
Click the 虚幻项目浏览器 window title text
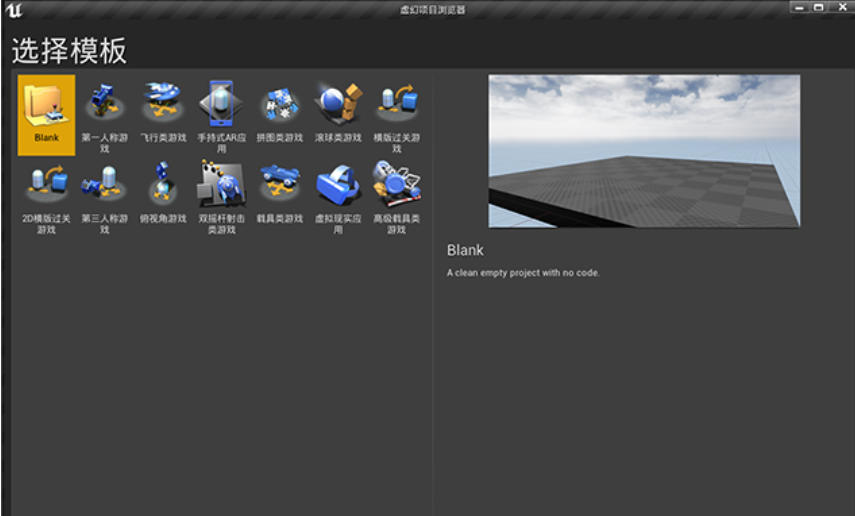tap(426, 10)
